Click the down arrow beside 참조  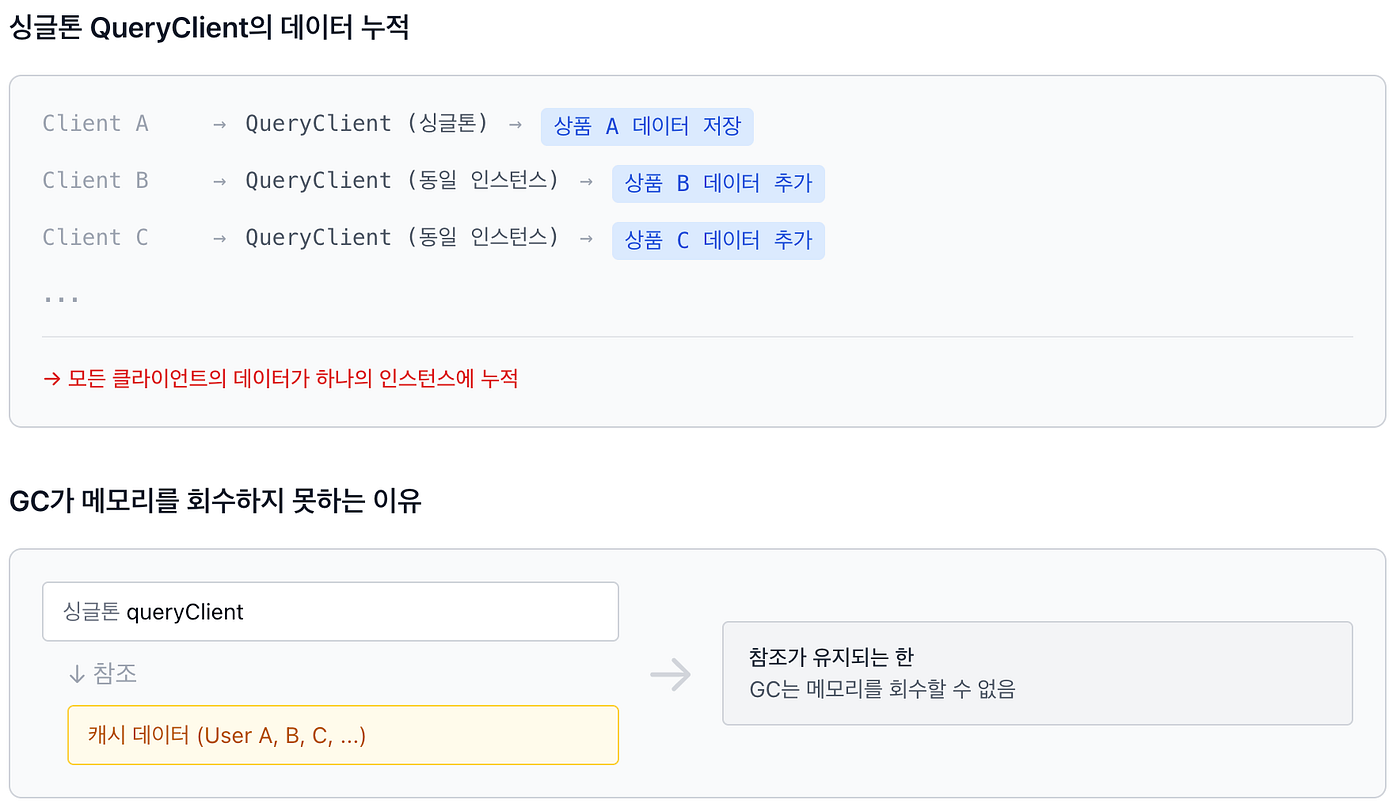(77, 674)
